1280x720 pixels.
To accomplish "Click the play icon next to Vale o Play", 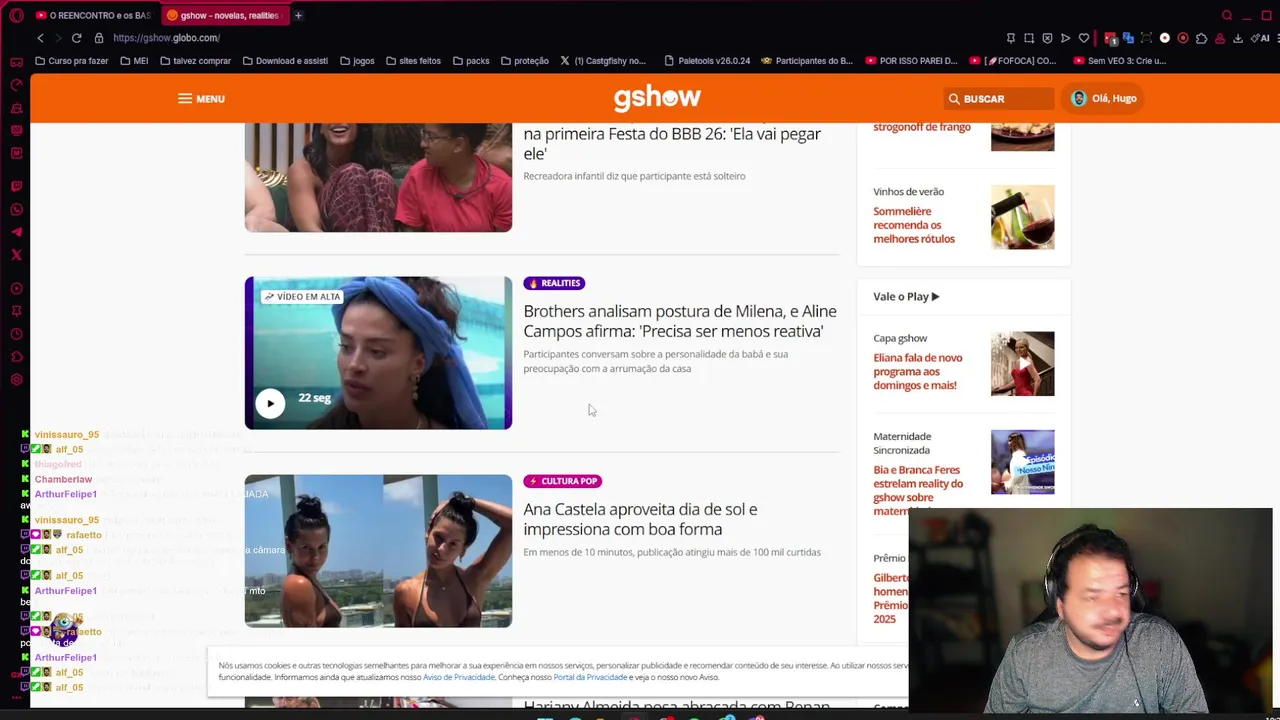I will 935,297.
